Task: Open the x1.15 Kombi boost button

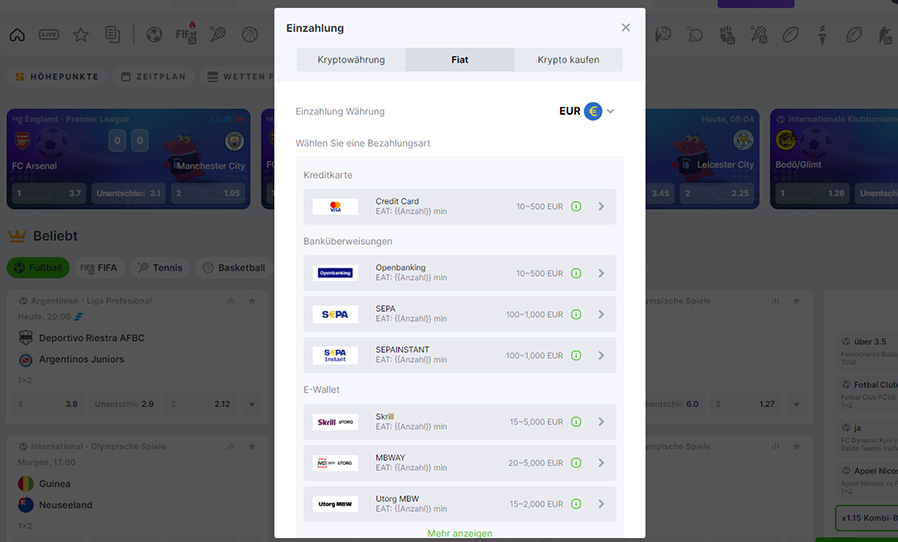Action: (867, 517)
